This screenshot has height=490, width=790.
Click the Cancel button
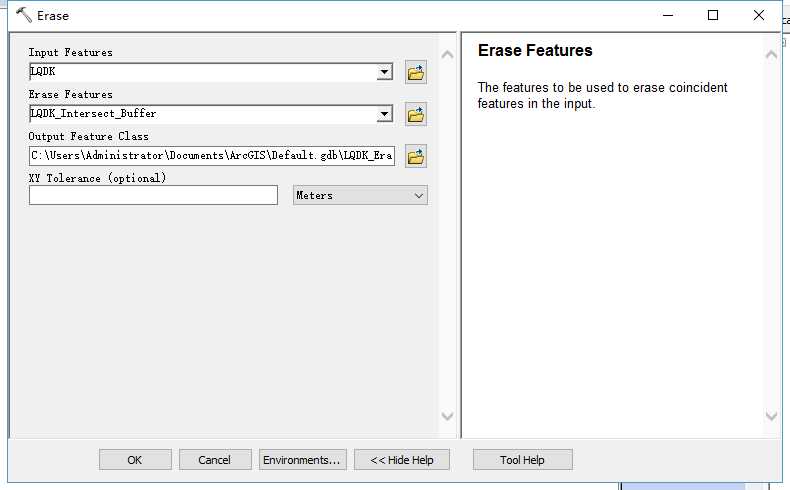[x=215, y=460]
